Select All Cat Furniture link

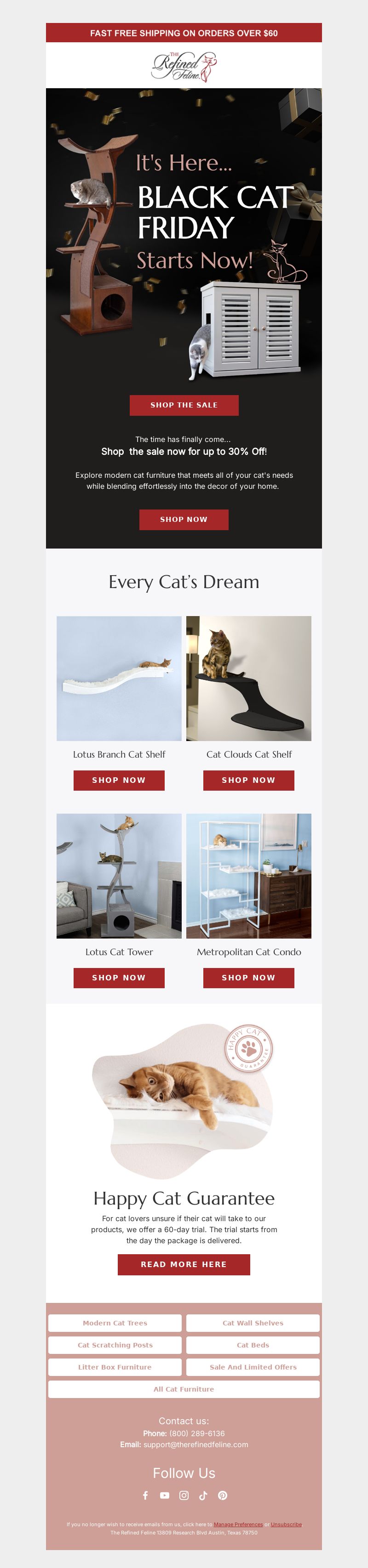tap(184, 1388)
